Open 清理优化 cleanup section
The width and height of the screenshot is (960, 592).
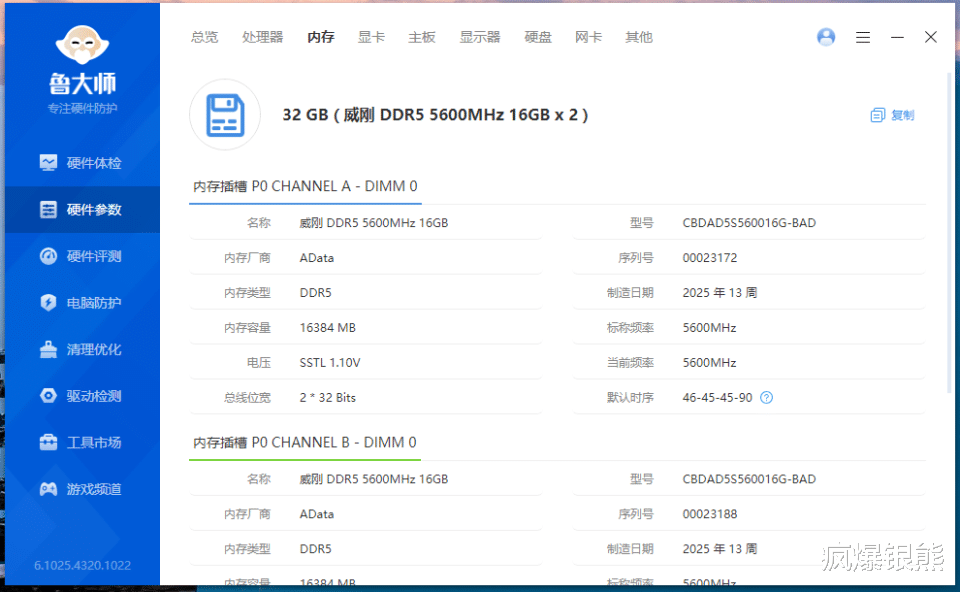pos(82,349)
